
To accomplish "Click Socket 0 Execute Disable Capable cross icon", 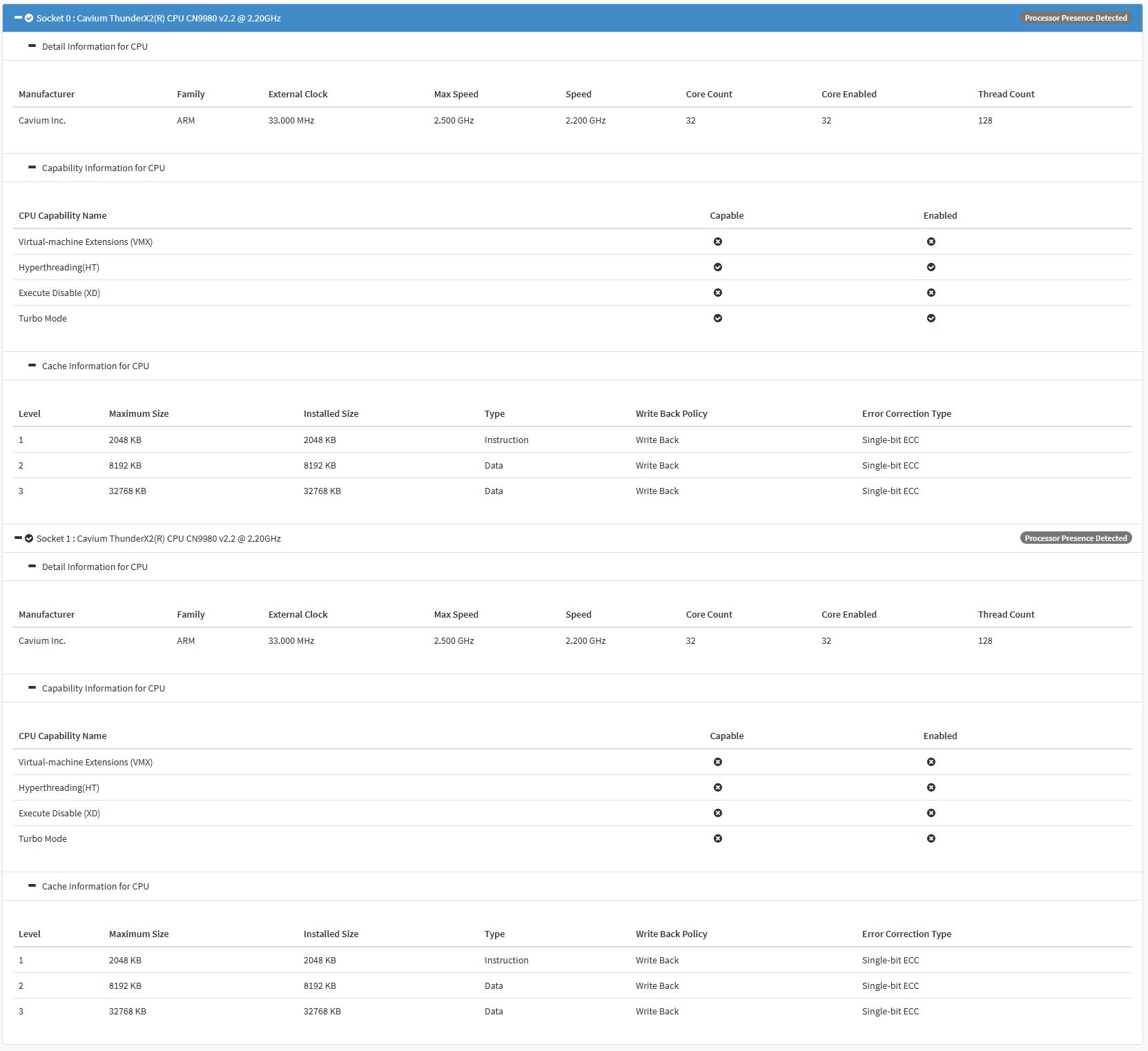I will point(718,293).
